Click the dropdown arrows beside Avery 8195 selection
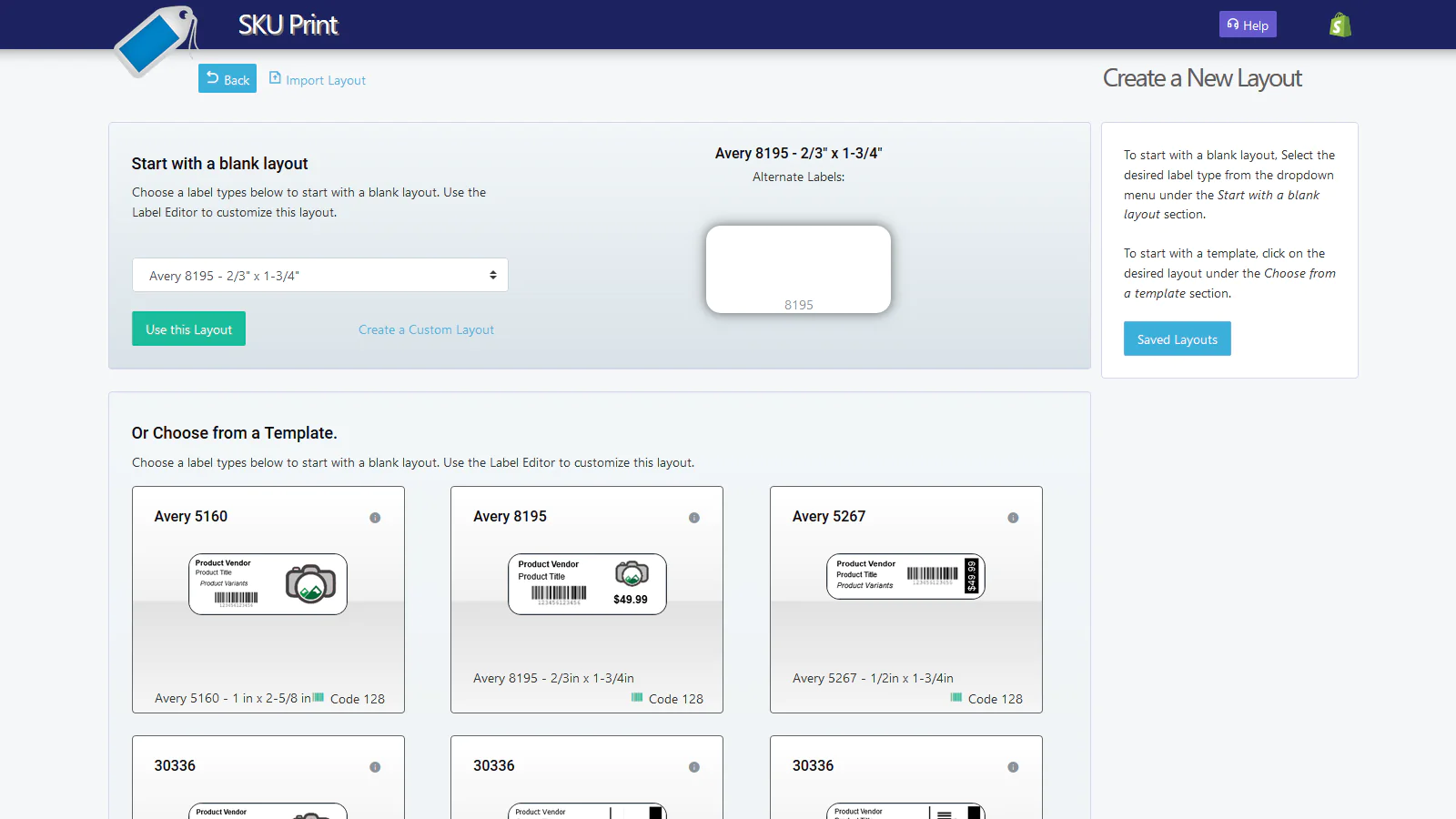 pos(492,274)
